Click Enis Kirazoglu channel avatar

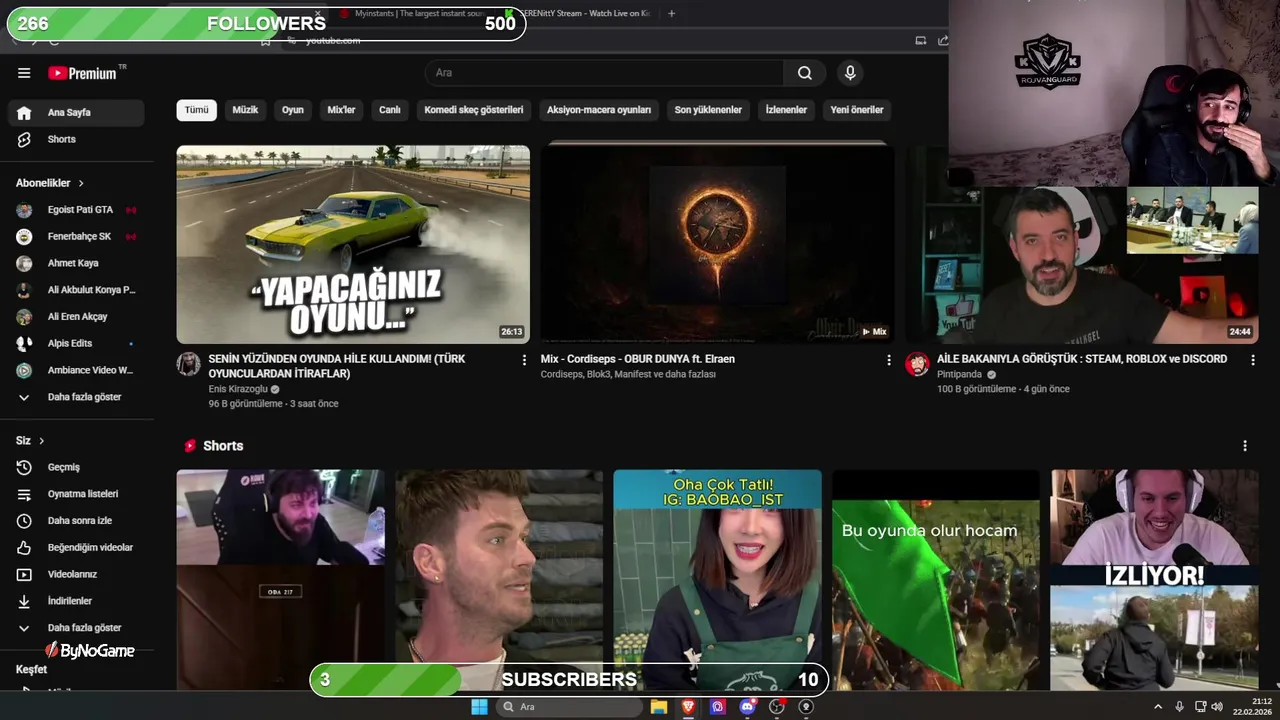[189, 364]
